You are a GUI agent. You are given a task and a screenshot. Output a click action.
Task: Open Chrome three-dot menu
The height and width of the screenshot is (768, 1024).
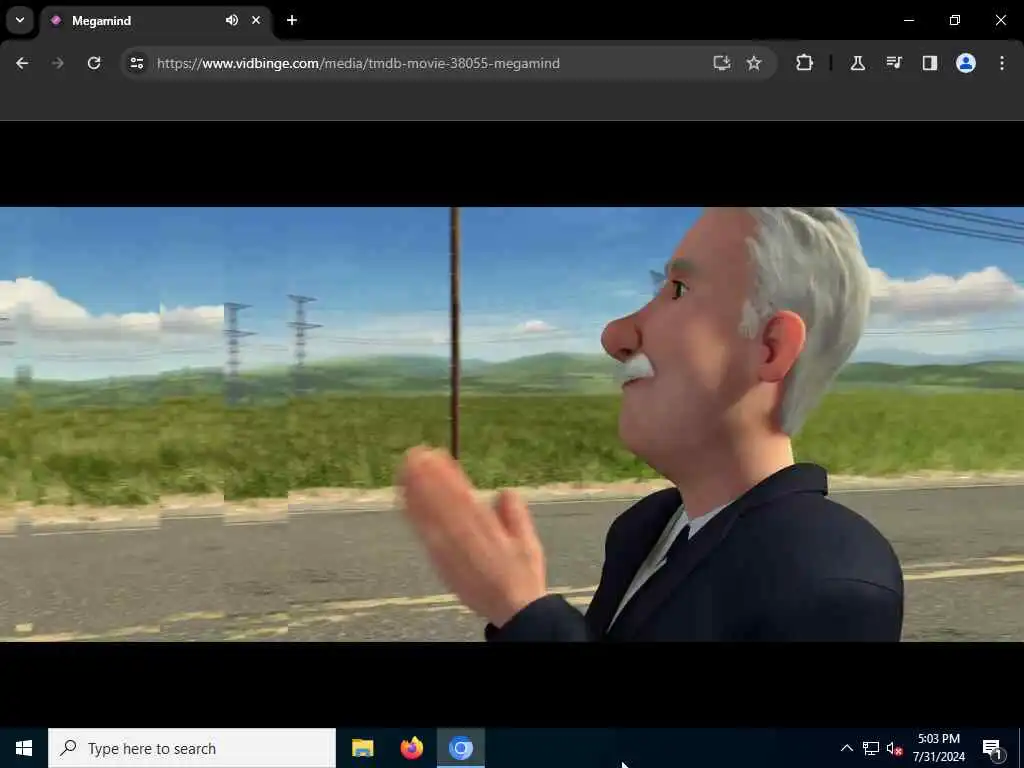[x=1002, y=63]
